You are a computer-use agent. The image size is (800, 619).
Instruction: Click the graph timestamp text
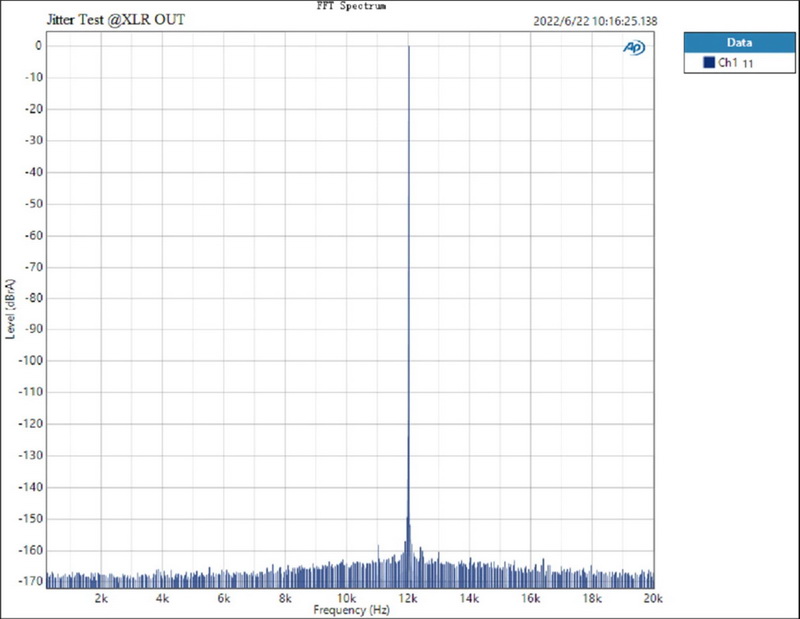coord(593,20)
